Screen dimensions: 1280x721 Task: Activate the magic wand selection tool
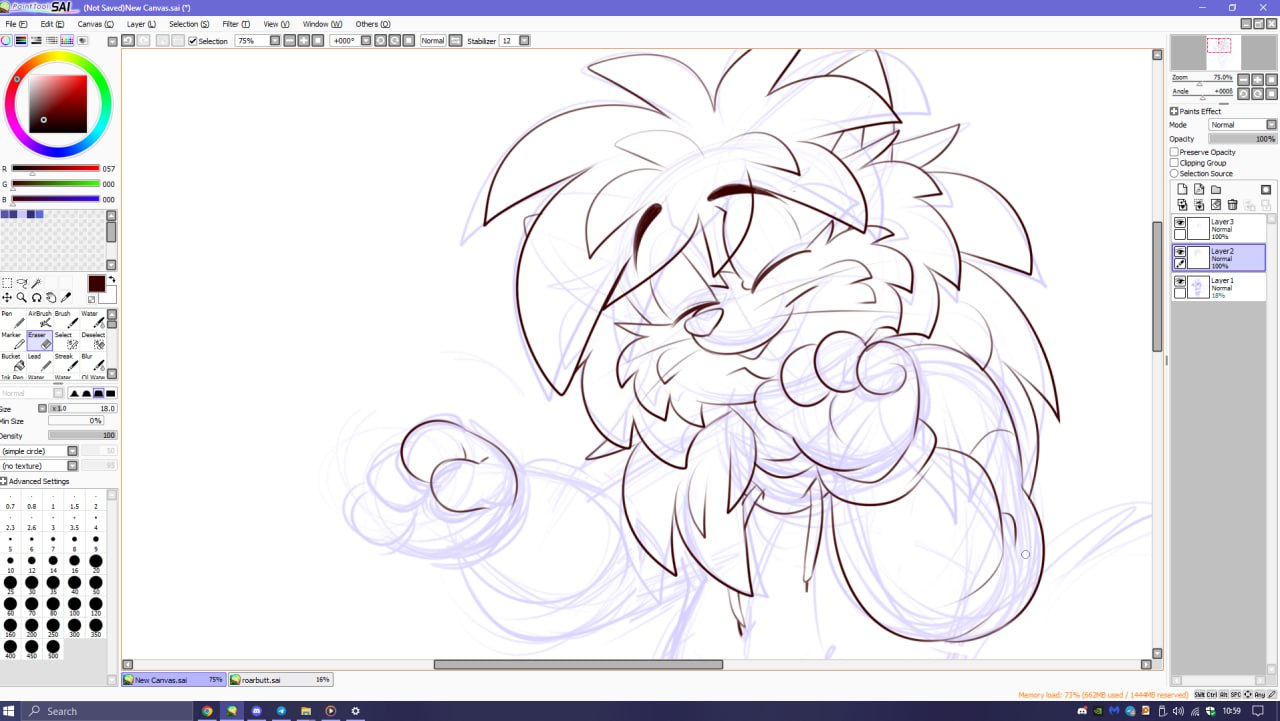[37, 283]
